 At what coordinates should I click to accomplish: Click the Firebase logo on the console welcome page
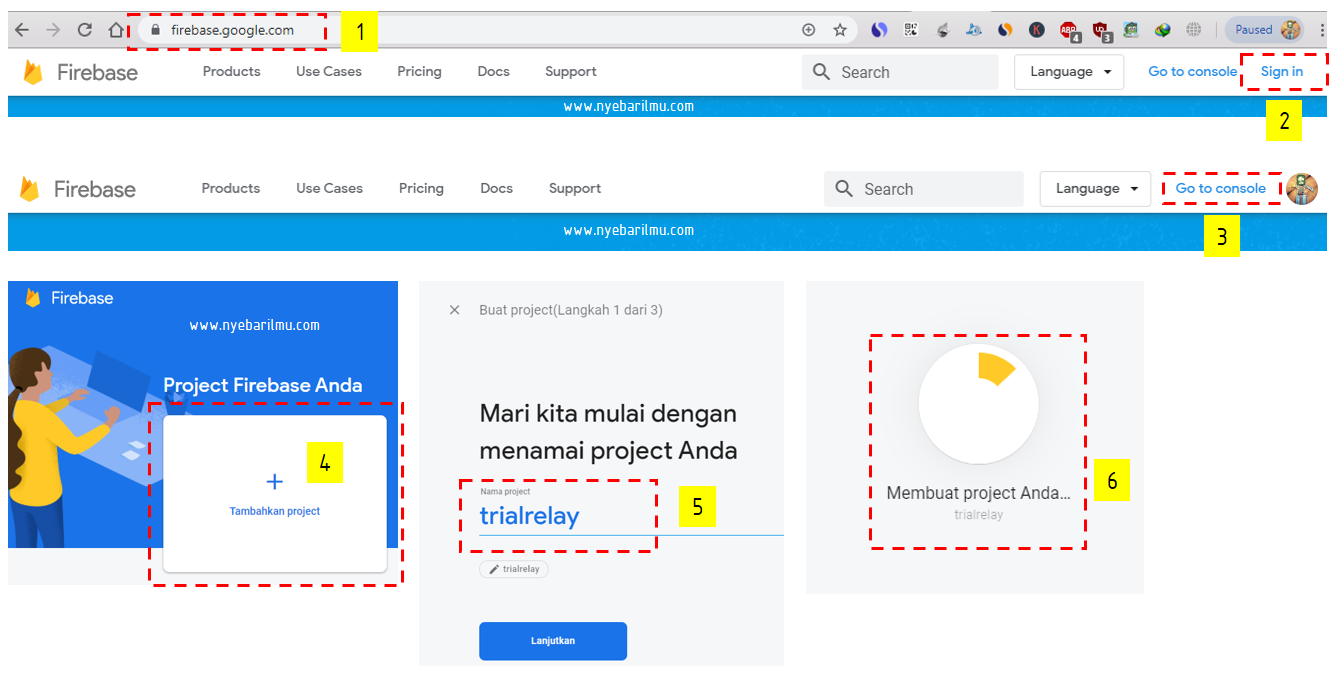(x=69, y=298)
